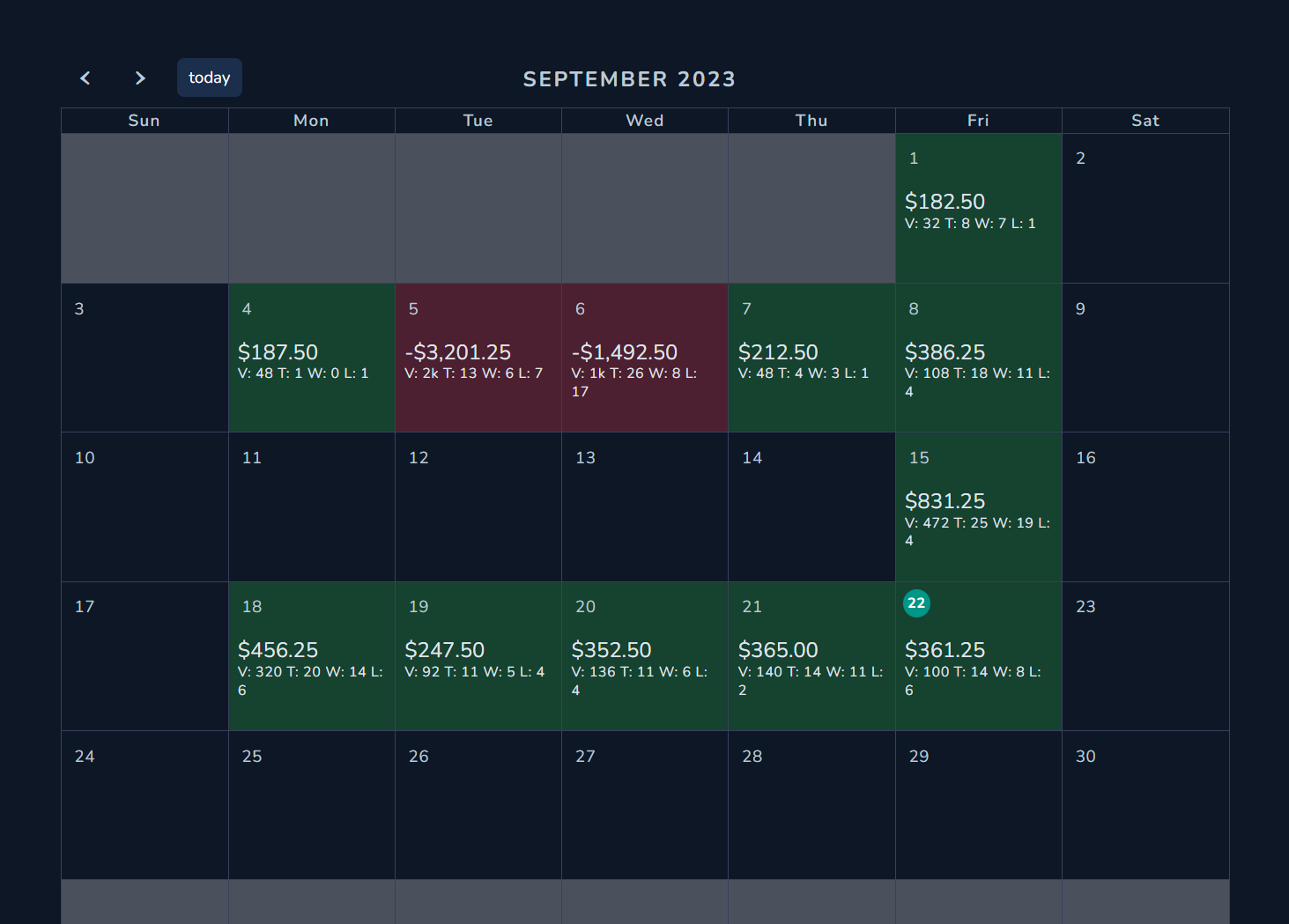Open September 20 entry with $352.50
Screen dimensions: 1289x924
[x=645, y=656]
